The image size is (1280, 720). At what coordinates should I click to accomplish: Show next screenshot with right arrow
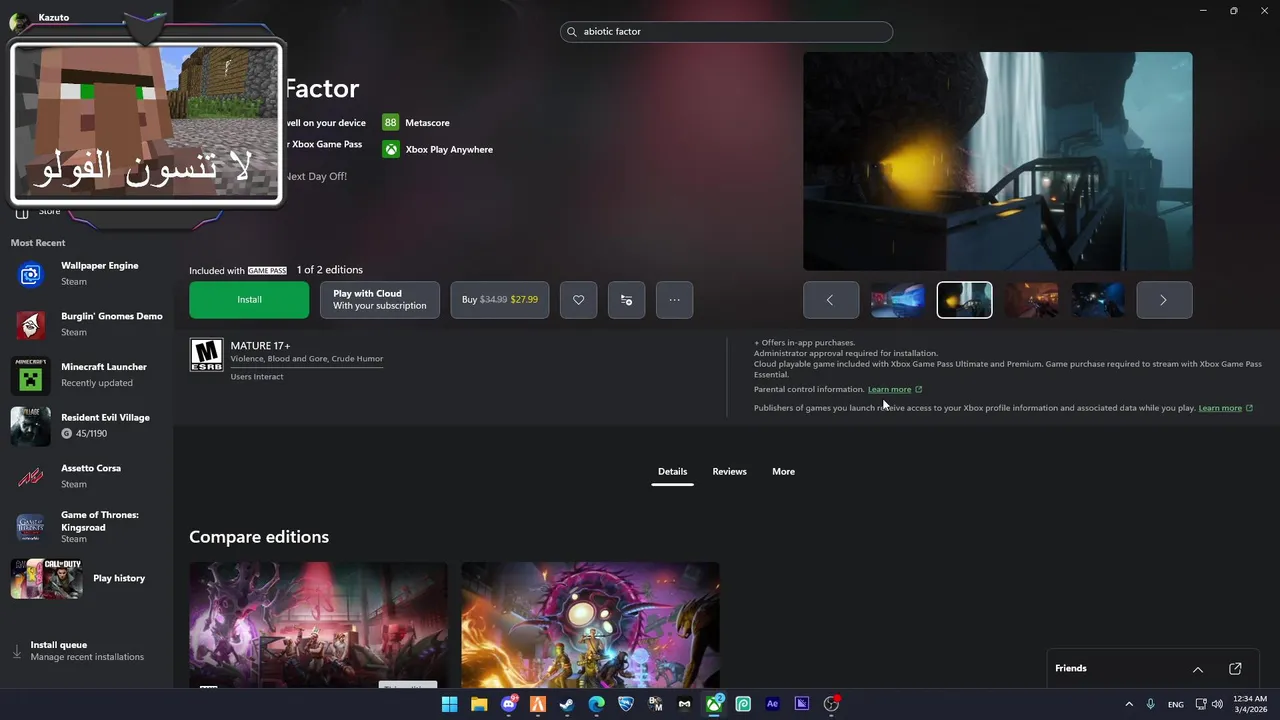[1164, 300]
